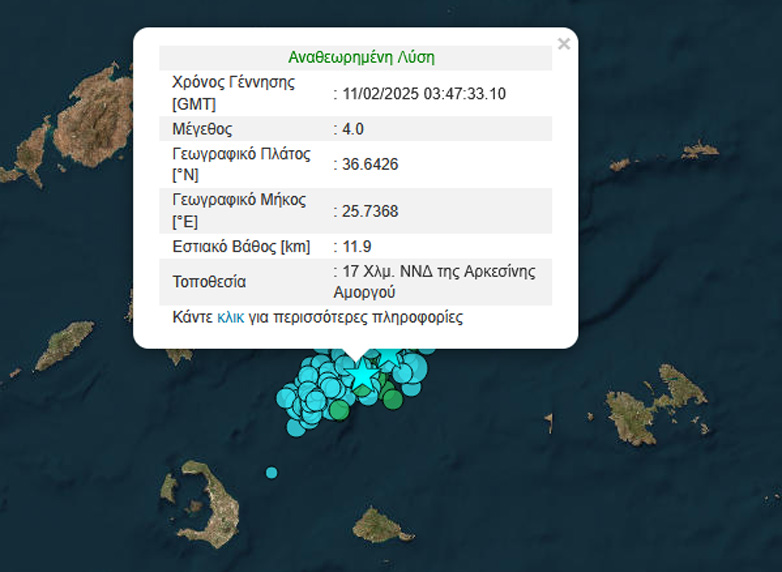Open the "κλικ" link for more information

point(230,318)
